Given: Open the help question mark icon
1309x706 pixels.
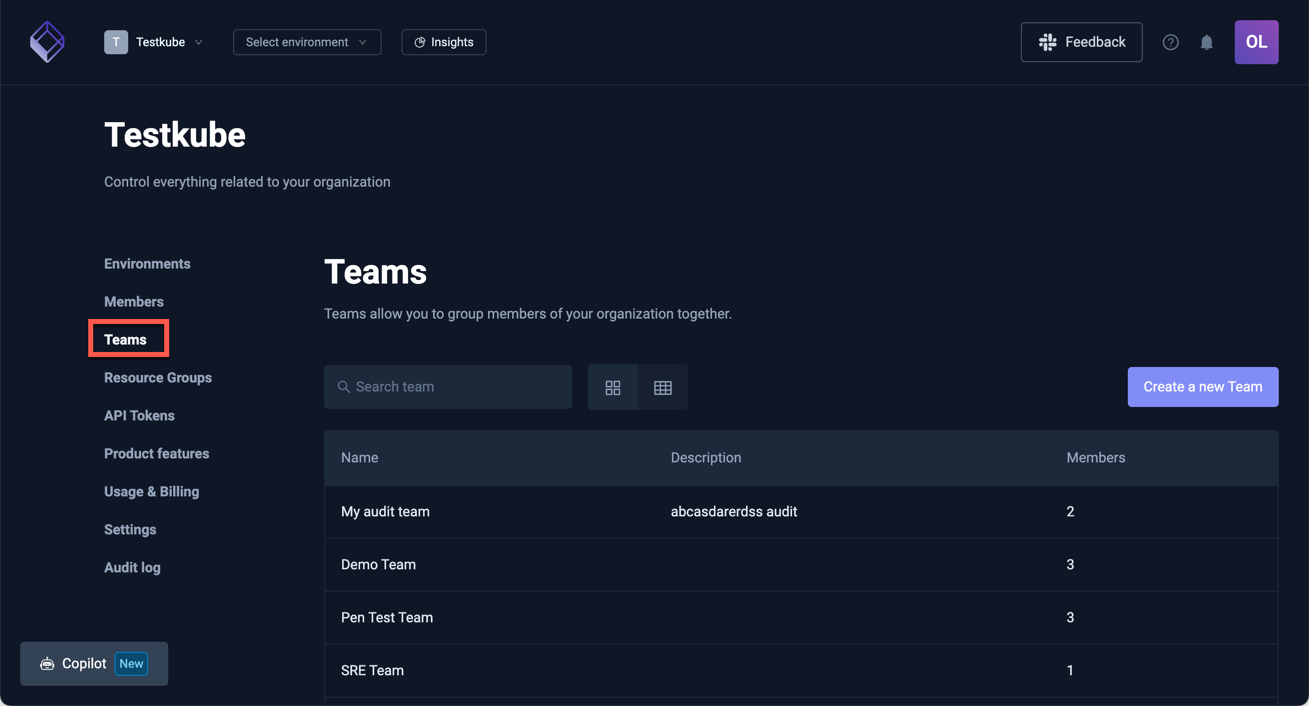Looking at the screenshot, I should 1170,42.
